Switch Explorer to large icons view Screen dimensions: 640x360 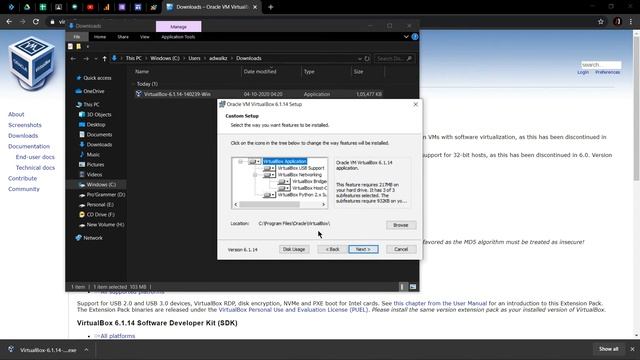(413, 287)
